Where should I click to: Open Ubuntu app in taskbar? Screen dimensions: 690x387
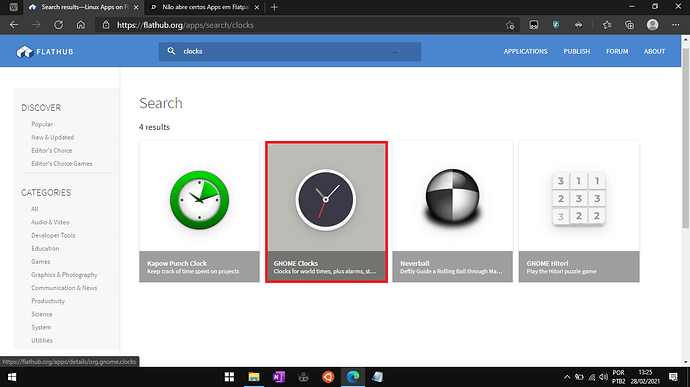[x=328, y=377]
